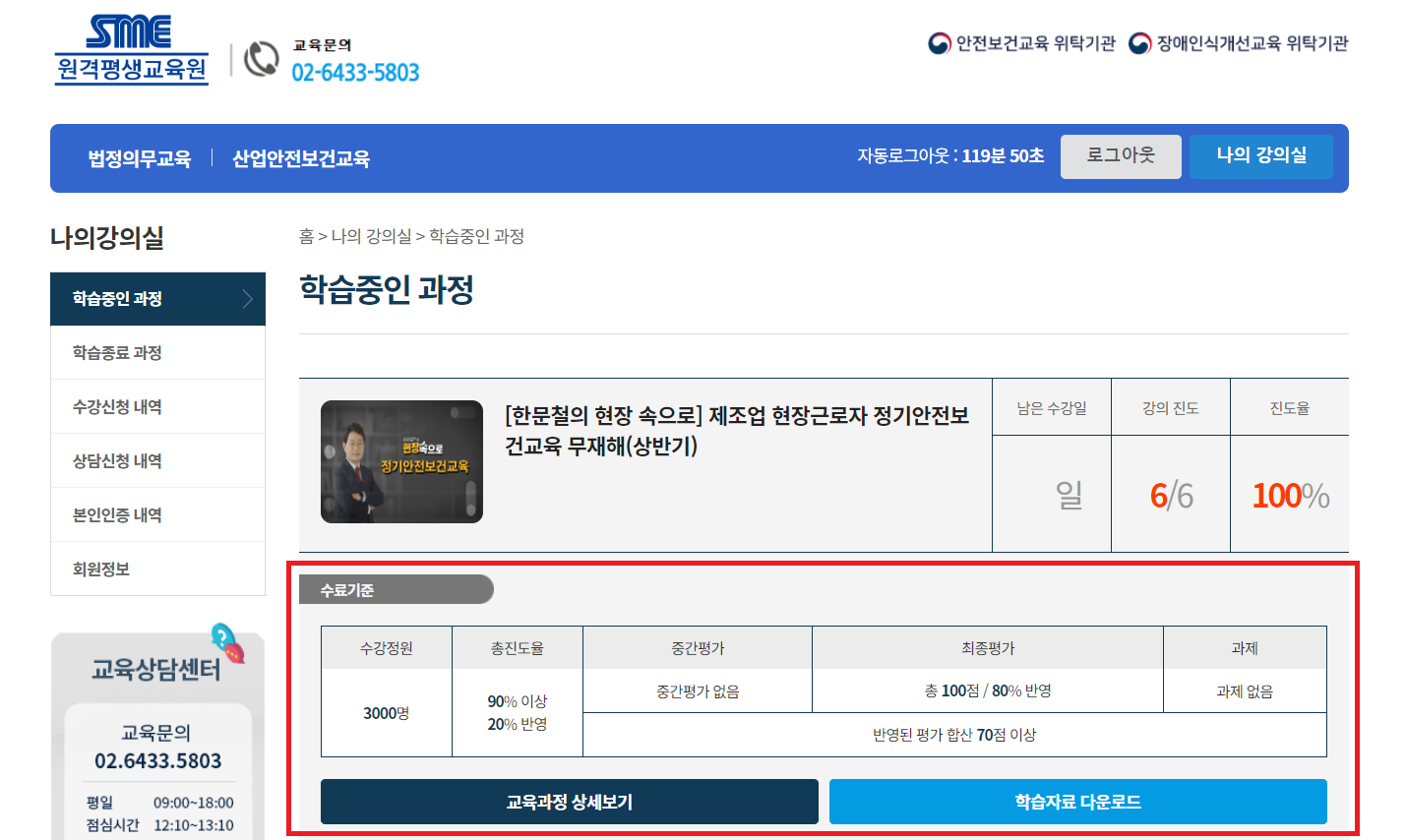Open the course thumbnail image
Screen dimensions: 1406x840
coord(401,461)
